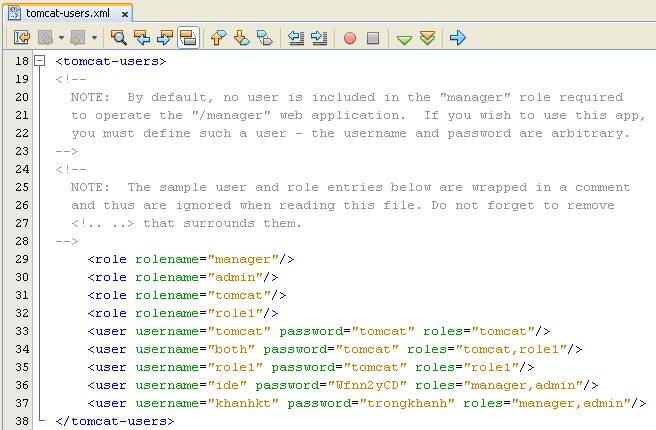The image size is (656, 430).
Task: Jump to last edit location icon
Action: [x=22, y=38]
